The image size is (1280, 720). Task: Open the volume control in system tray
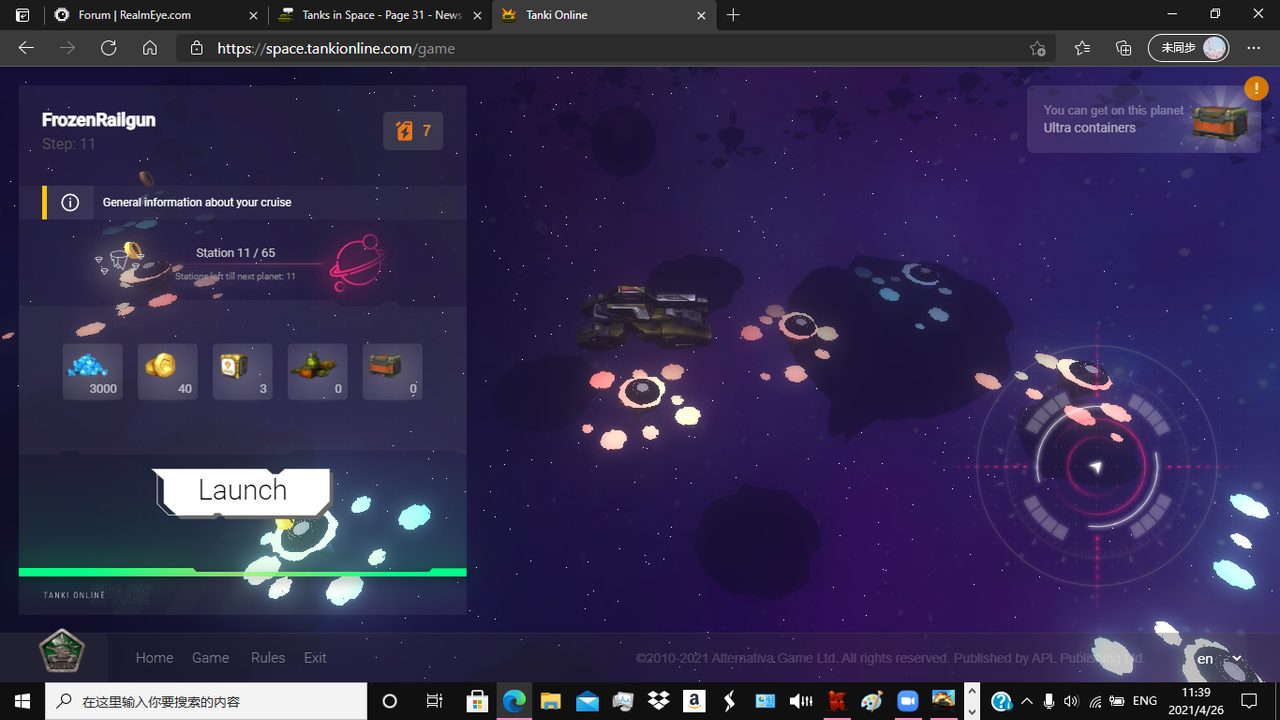(1071, 701)
